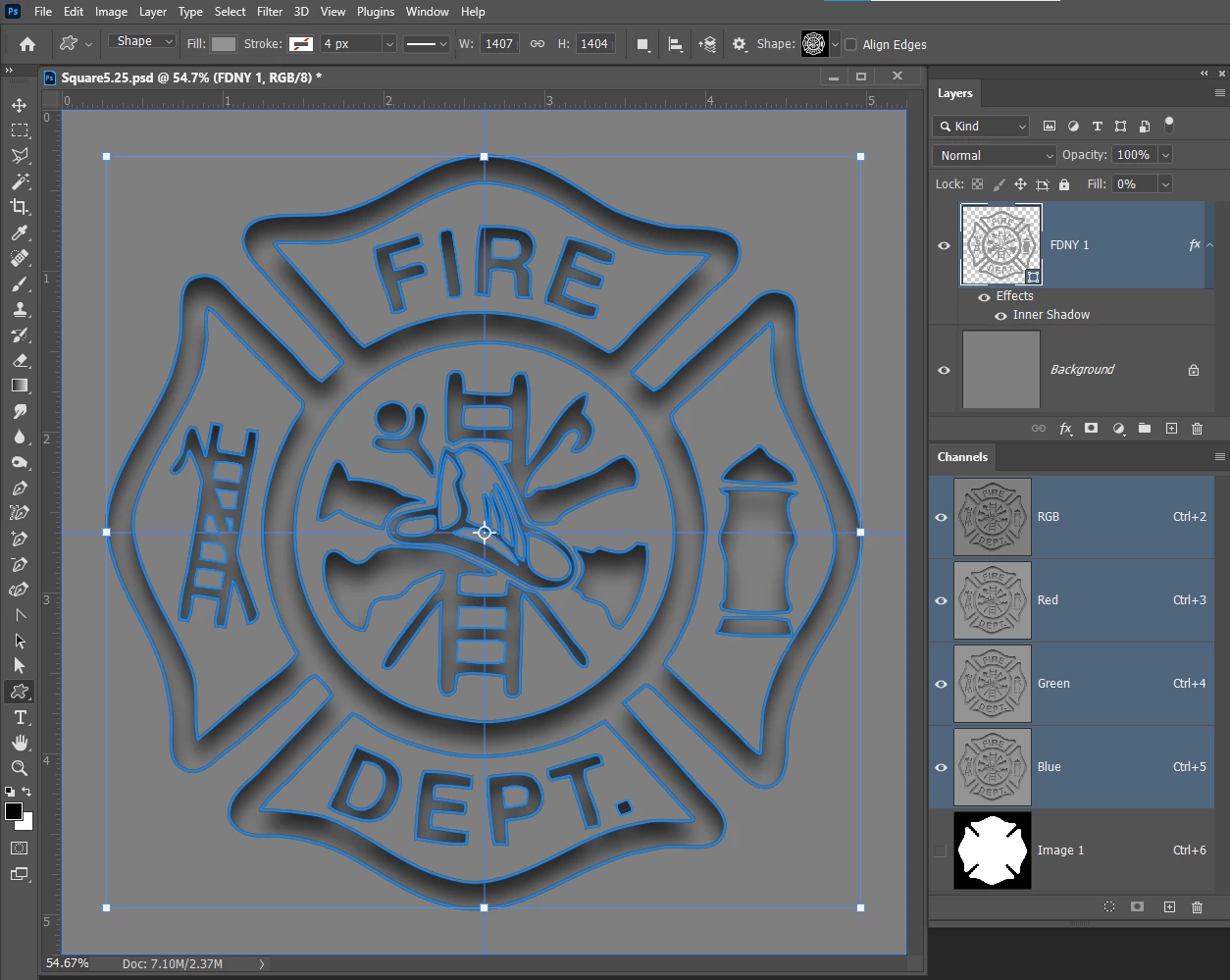Select the Move tool
The image size is (1230, 980).
click(19, 105)
